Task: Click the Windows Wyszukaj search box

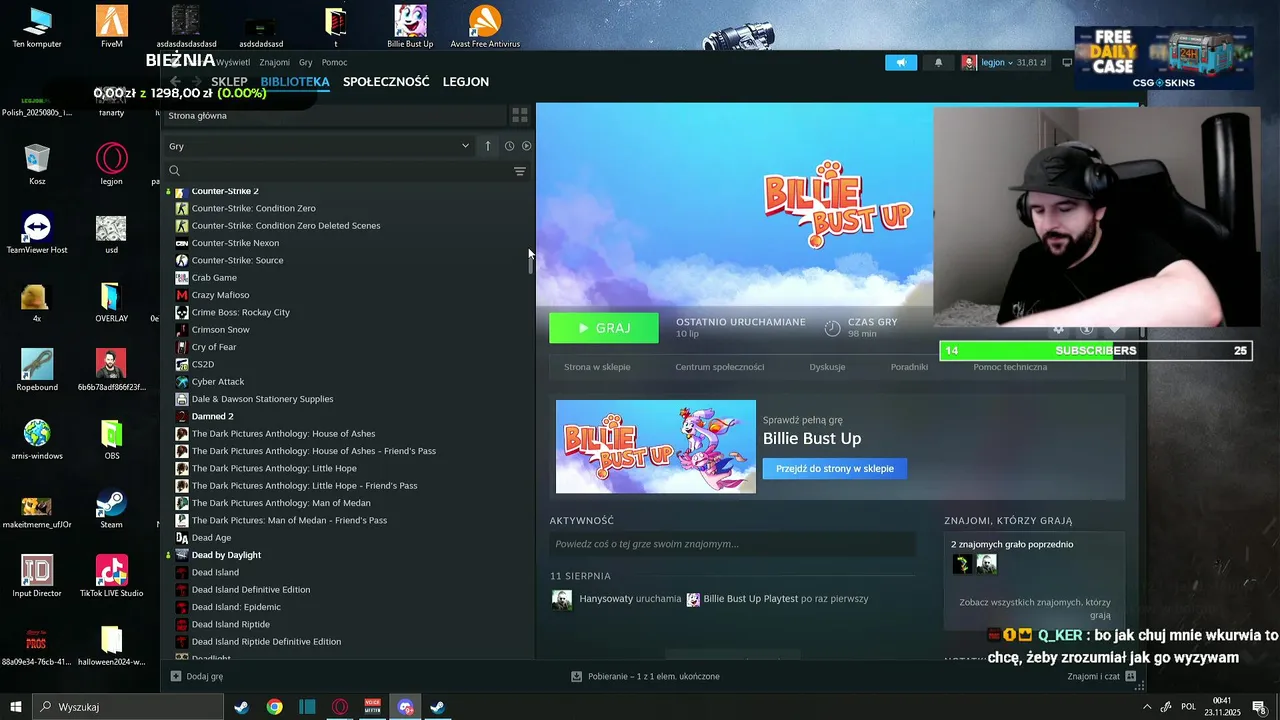Action: click(x=128, y=707)
